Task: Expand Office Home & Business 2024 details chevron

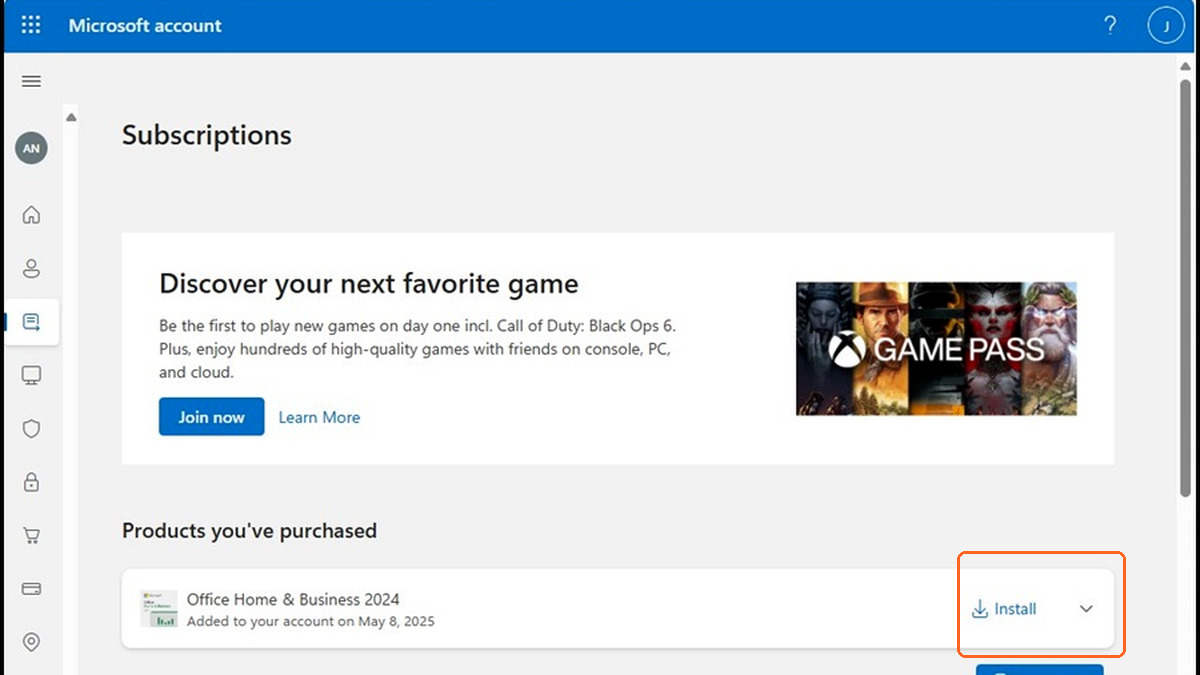Action: [1086, 609]
